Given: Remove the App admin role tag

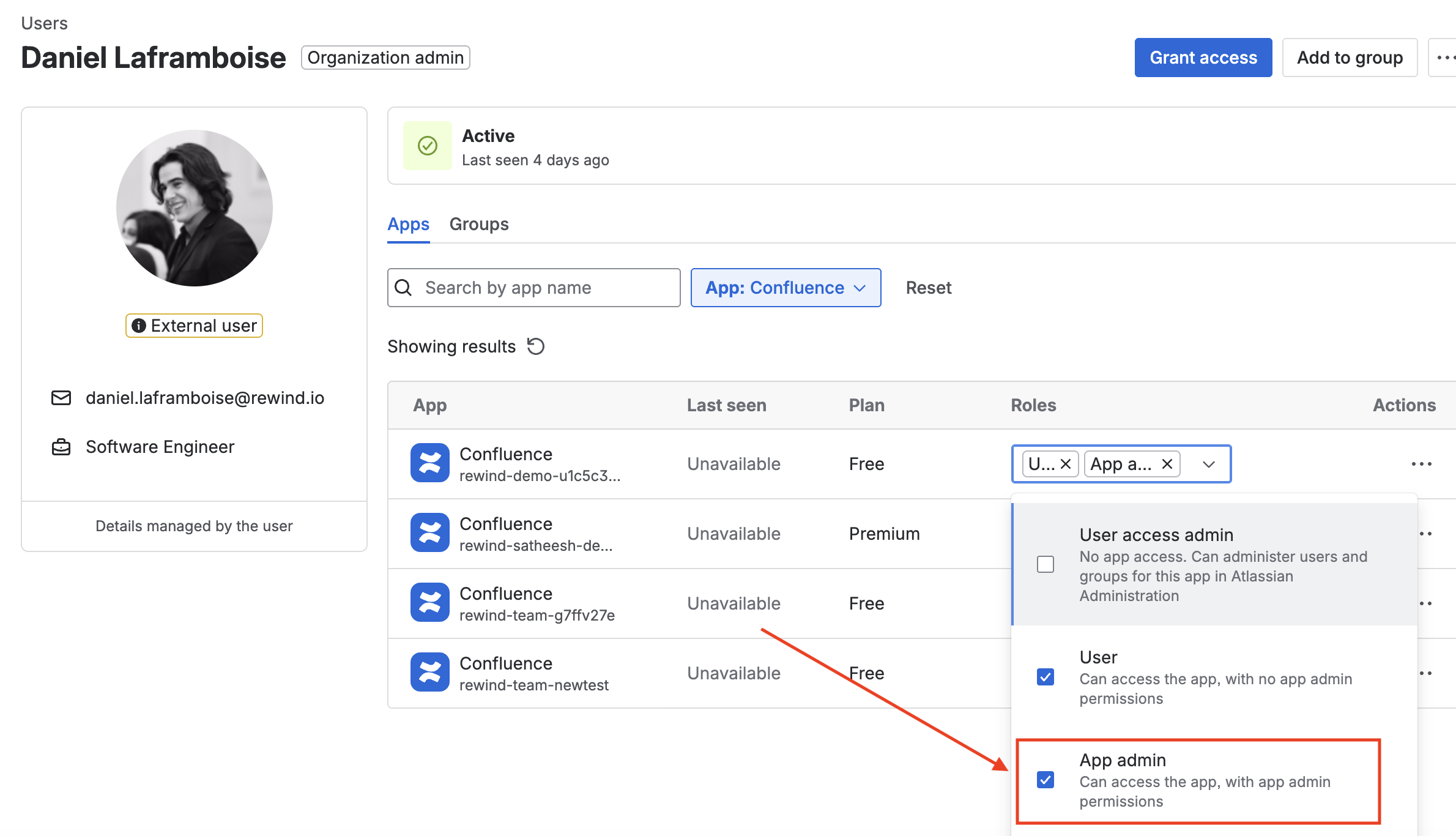Looking at the screenshot, I should coord(1167,464).
